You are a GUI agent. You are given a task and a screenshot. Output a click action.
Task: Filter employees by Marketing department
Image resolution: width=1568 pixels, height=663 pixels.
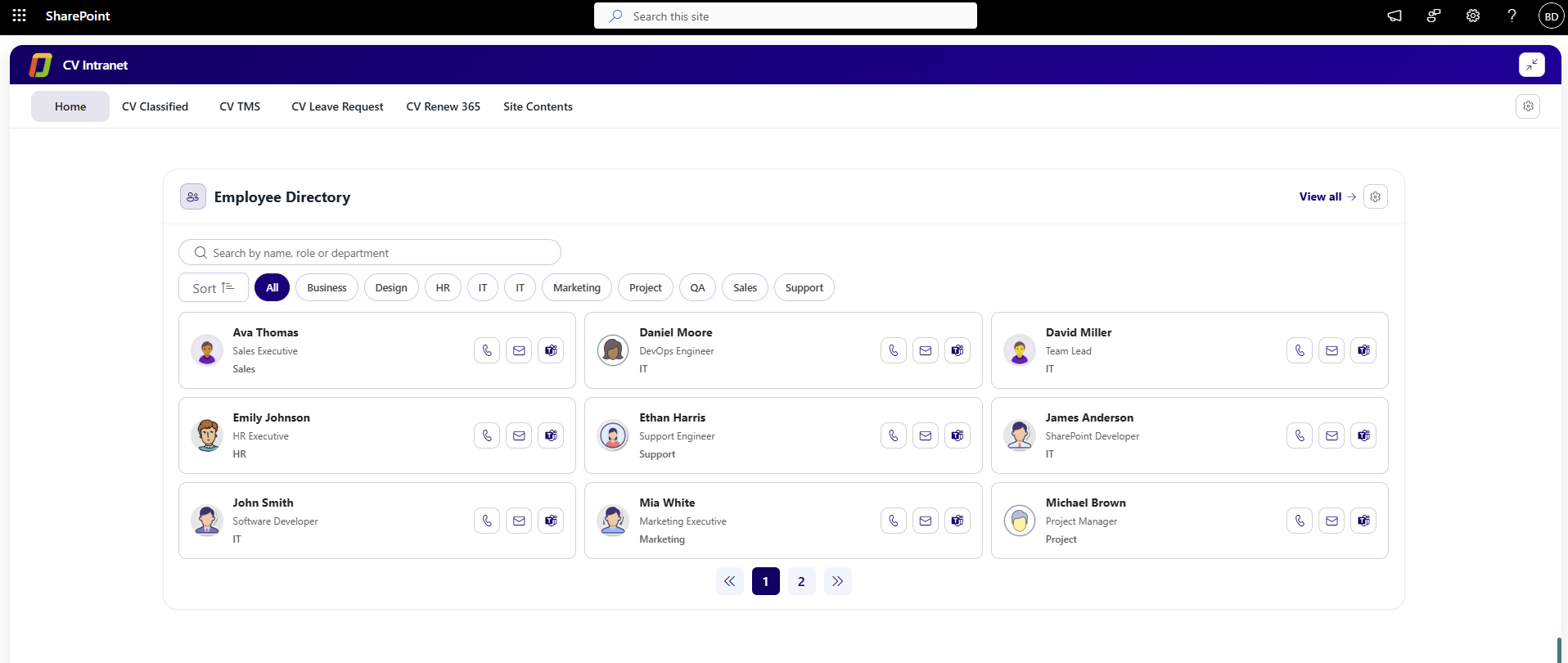click(577, 287)
